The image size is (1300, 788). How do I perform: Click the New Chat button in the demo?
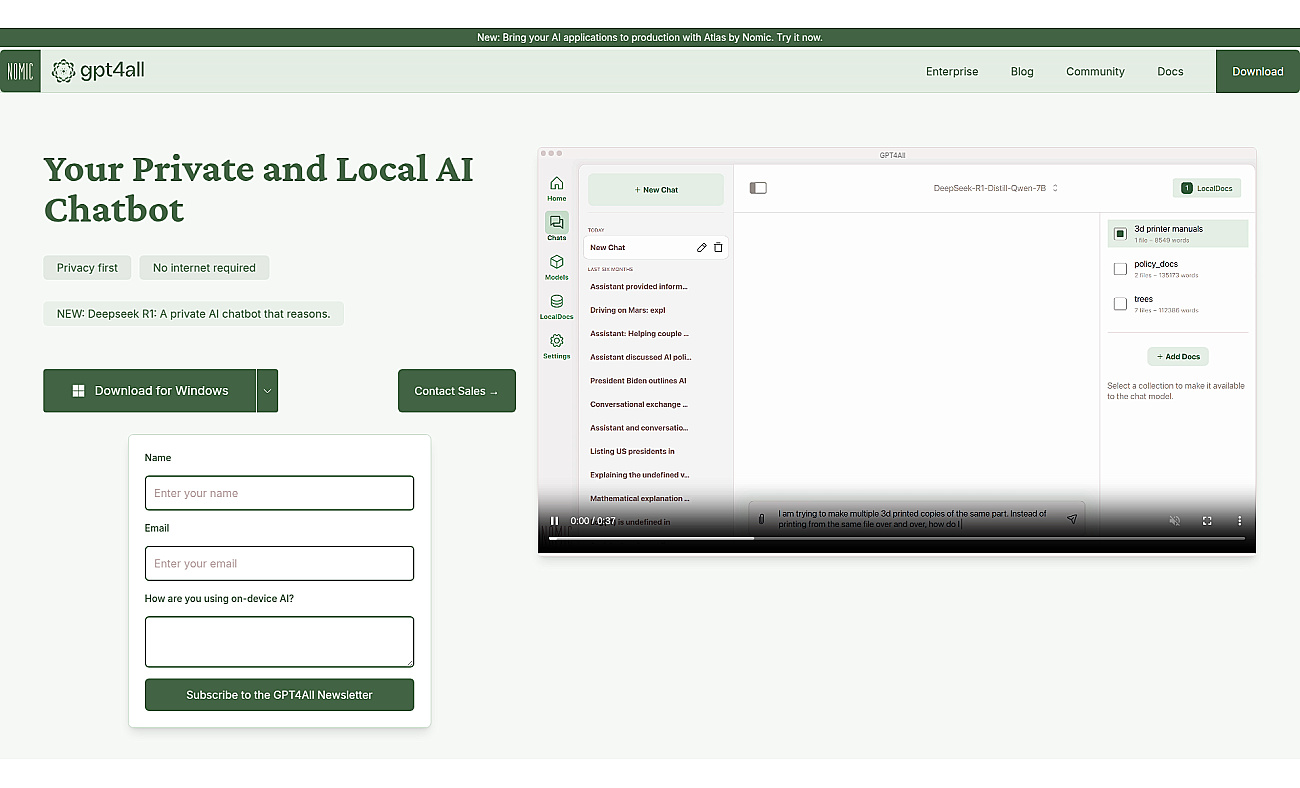[x=656, y=190]
